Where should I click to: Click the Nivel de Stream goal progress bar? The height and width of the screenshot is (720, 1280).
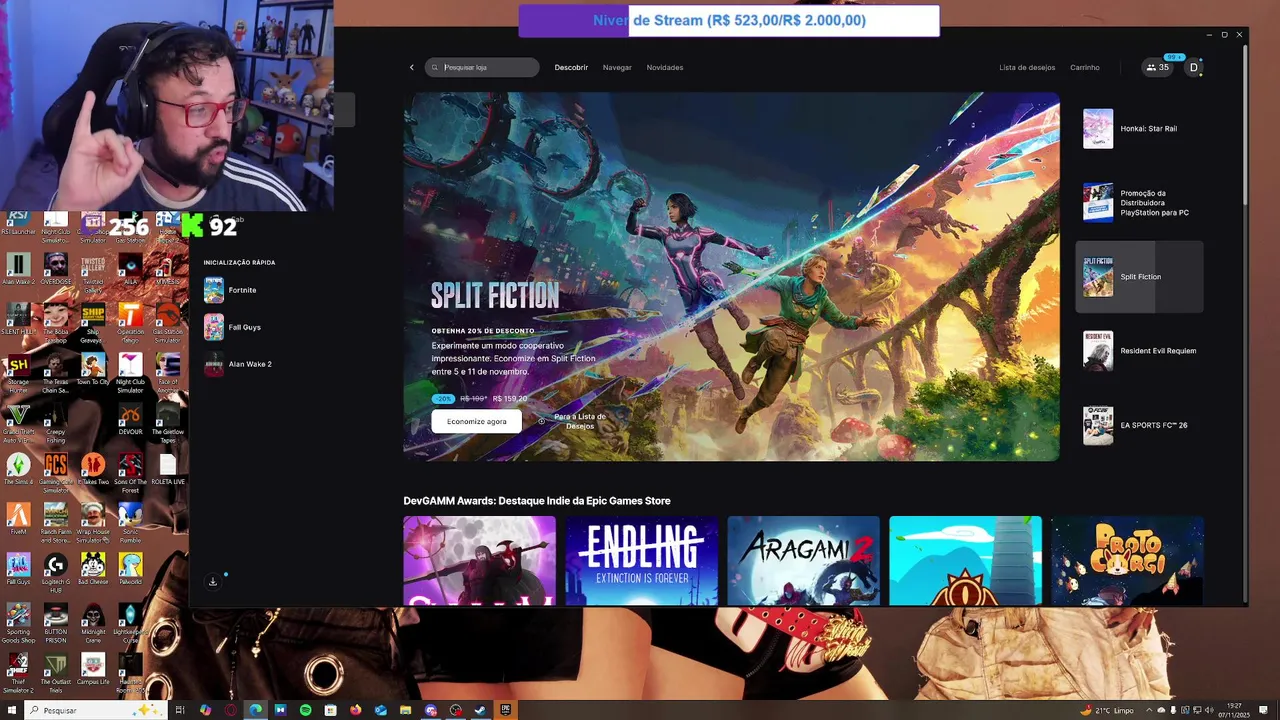[729, 20]
